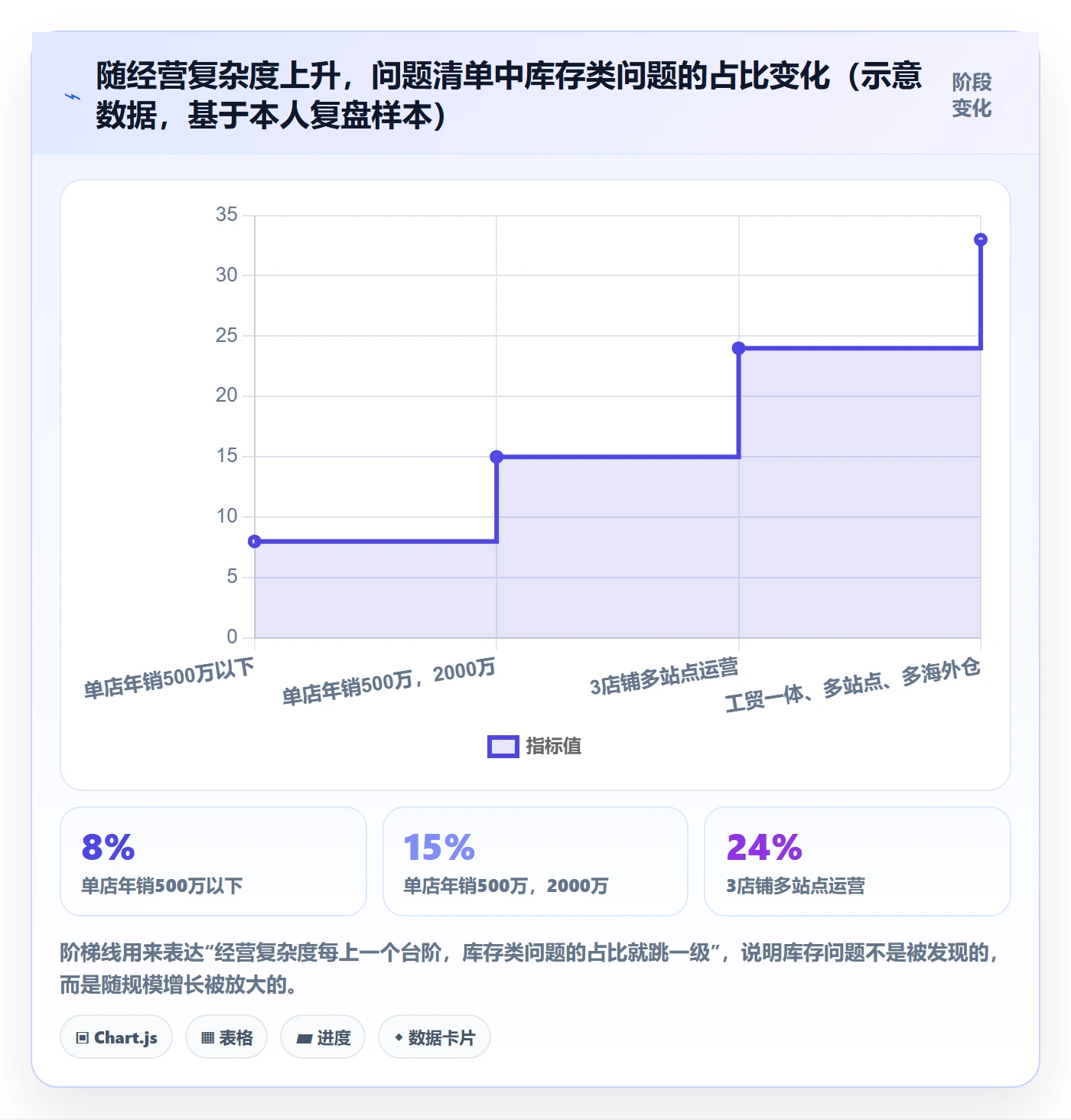The width and height of the screenshot is (1071, 1120).
Task: Click the card label 单店年销500万以下
Action: tap(162, 886)
